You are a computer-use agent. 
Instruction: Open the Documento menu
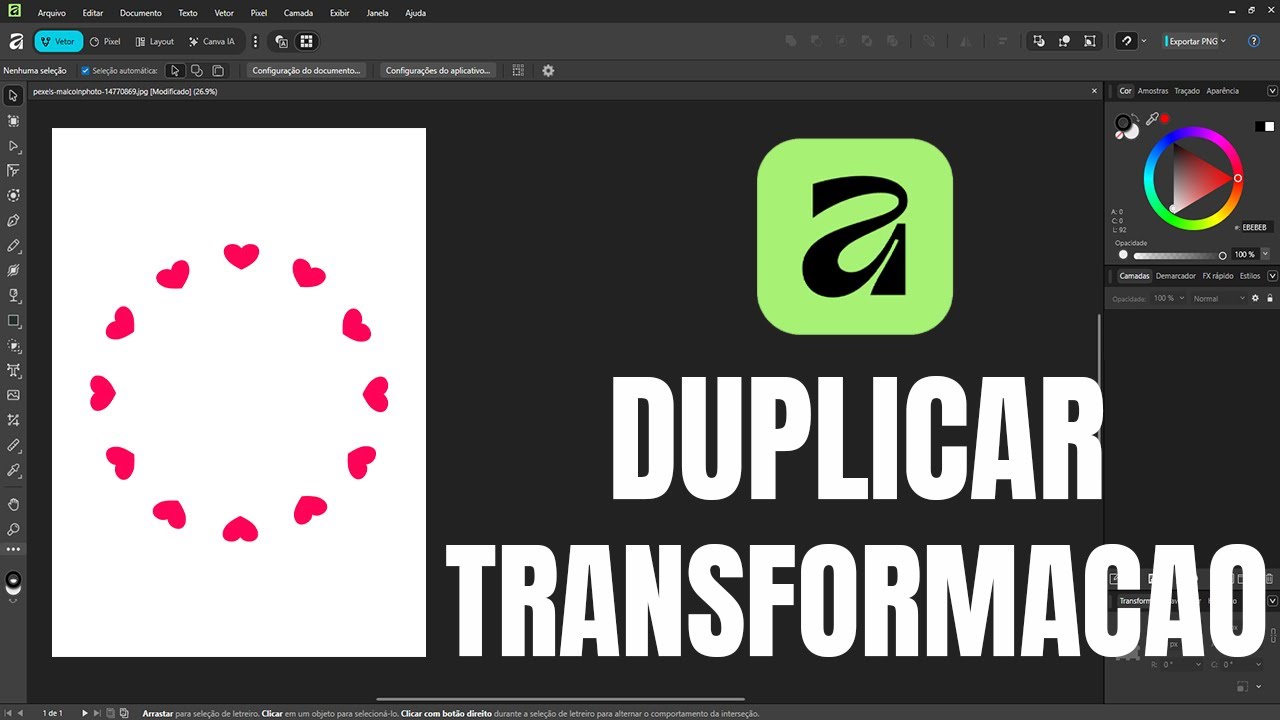point(140,13)
